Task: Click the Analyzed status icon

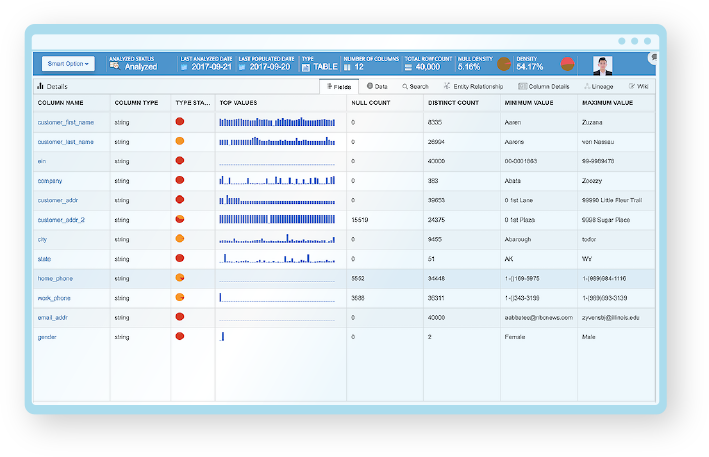Action: click(114, 66)
